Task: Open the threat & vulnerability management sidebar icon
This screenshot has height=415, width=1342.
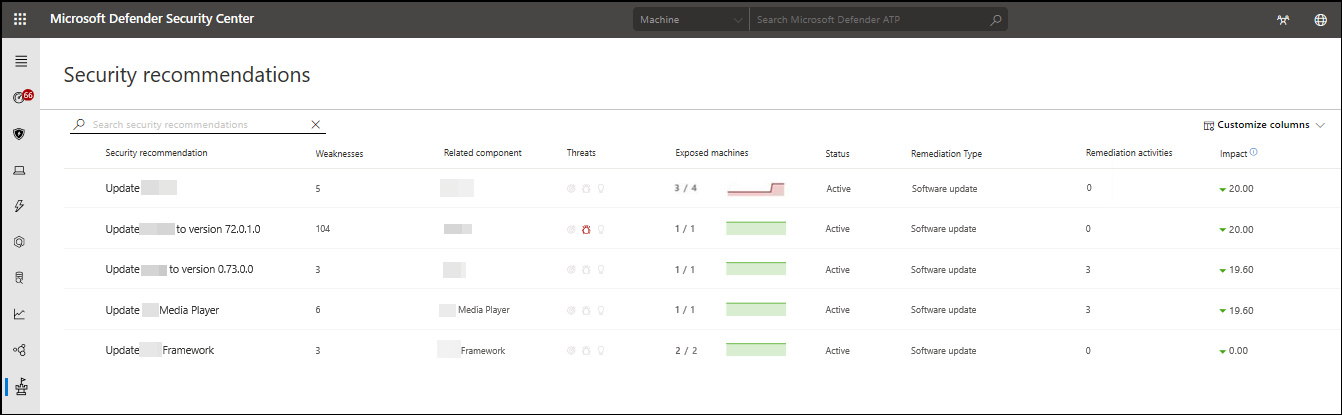Action: point(20,387)
